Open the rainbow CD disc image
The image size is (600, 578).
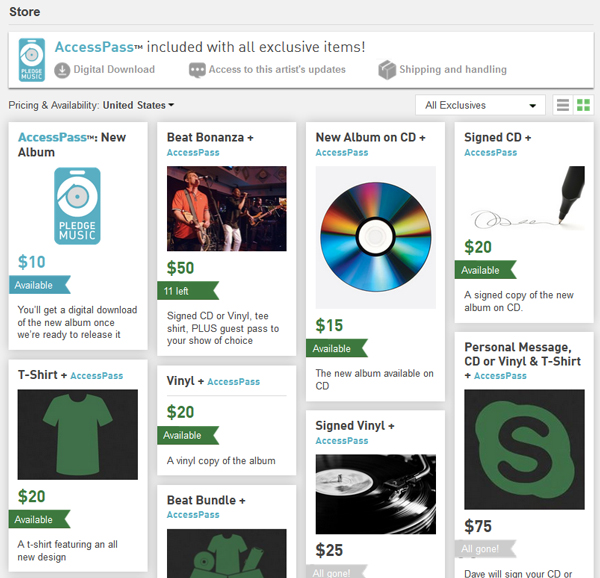(x=375, y=237)
